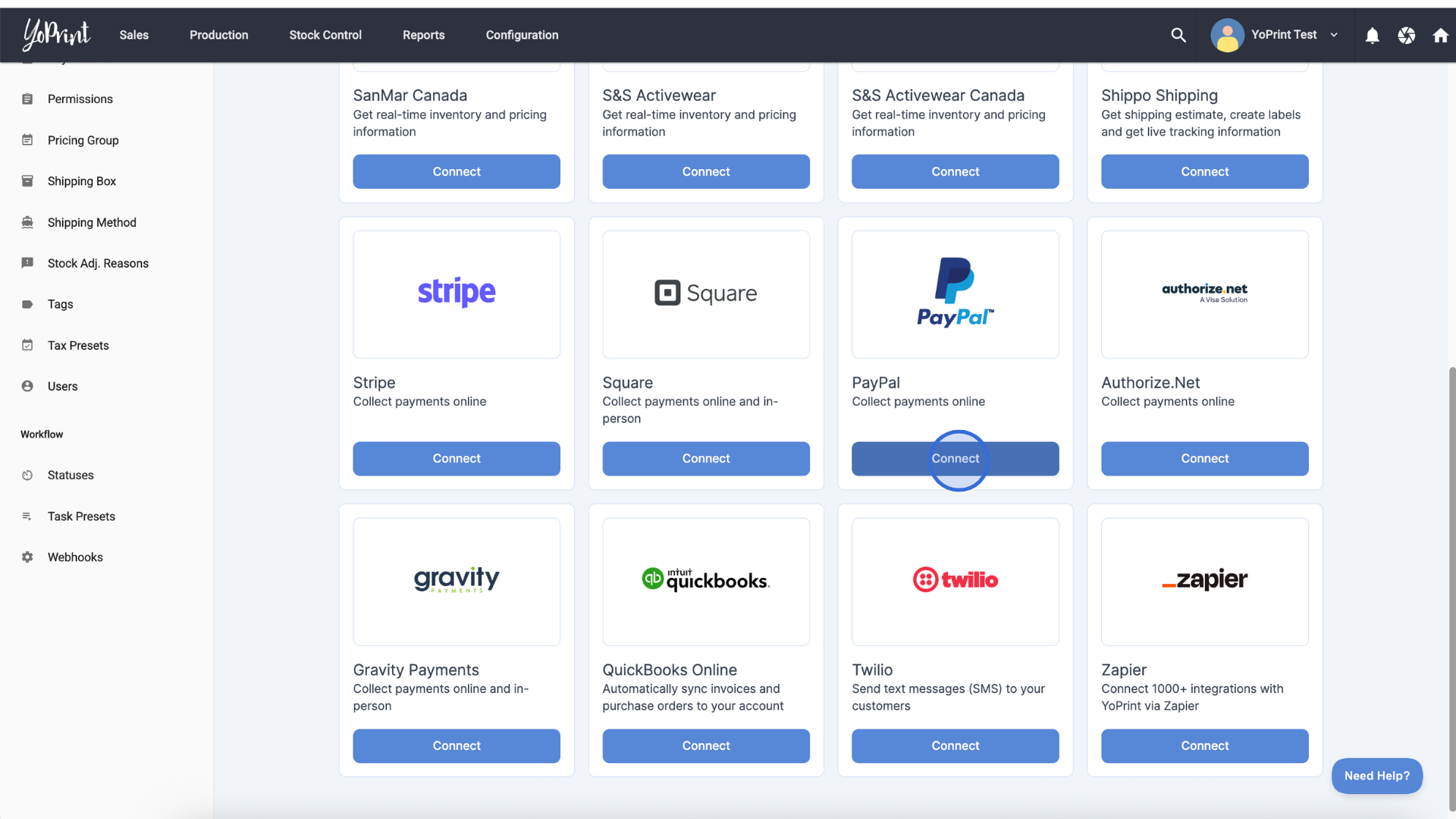1456x819 pixels.
Task: Open Stock Adj. Reasons page
Action: (x=98, y=263)
